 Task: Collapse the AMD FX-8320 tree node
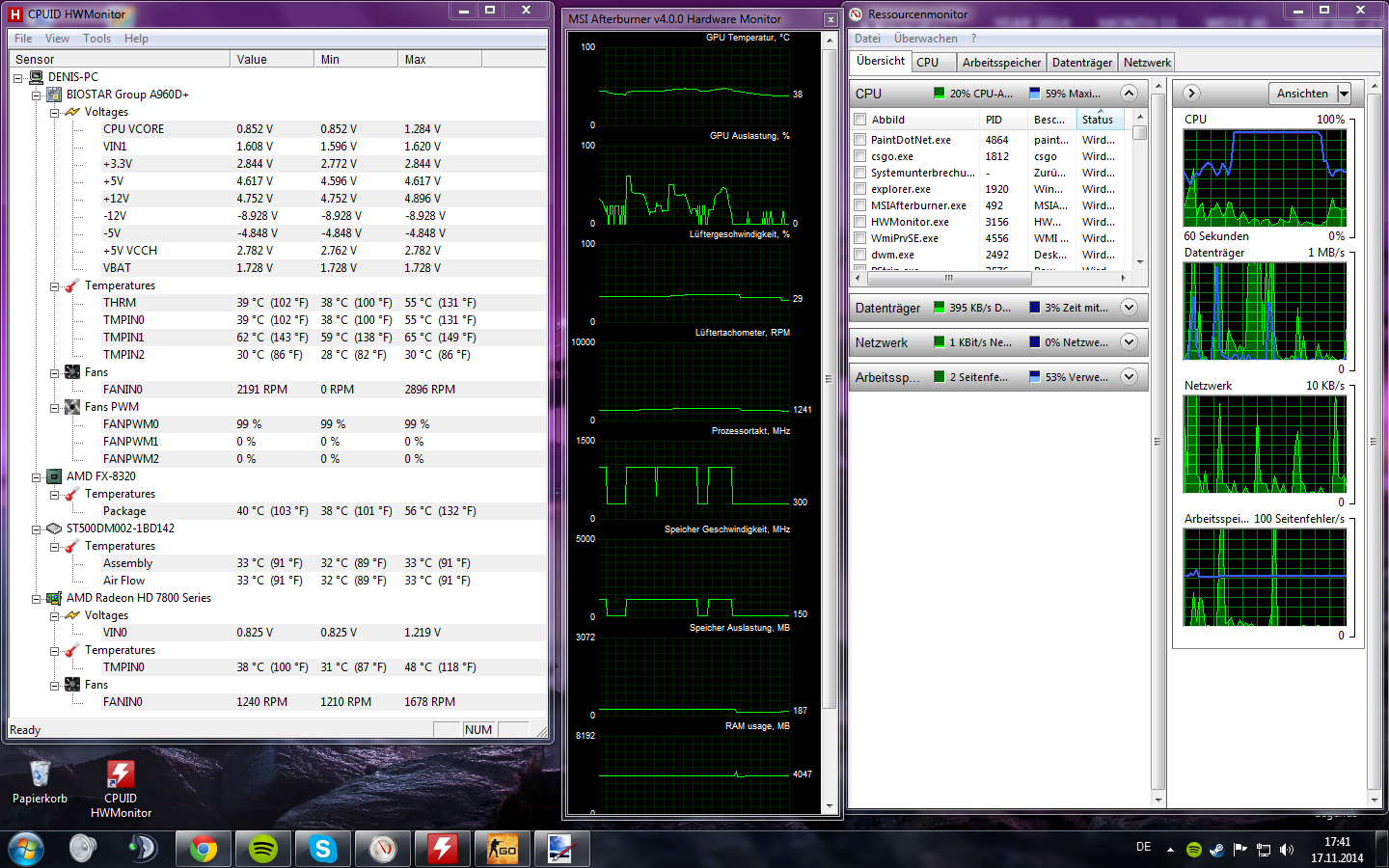coord(37,477)
